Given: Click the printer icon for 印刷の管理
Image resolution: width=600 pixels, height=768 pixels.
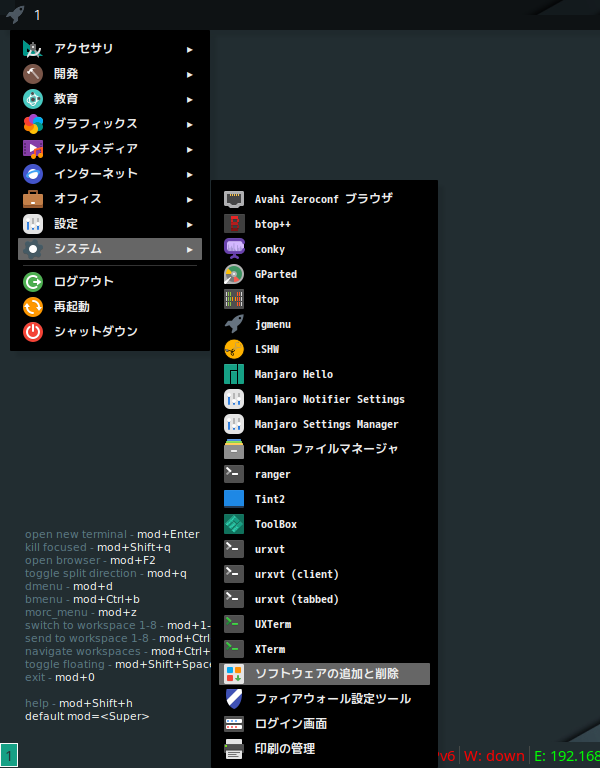Looking at the screenshot, I should [234, 749].
